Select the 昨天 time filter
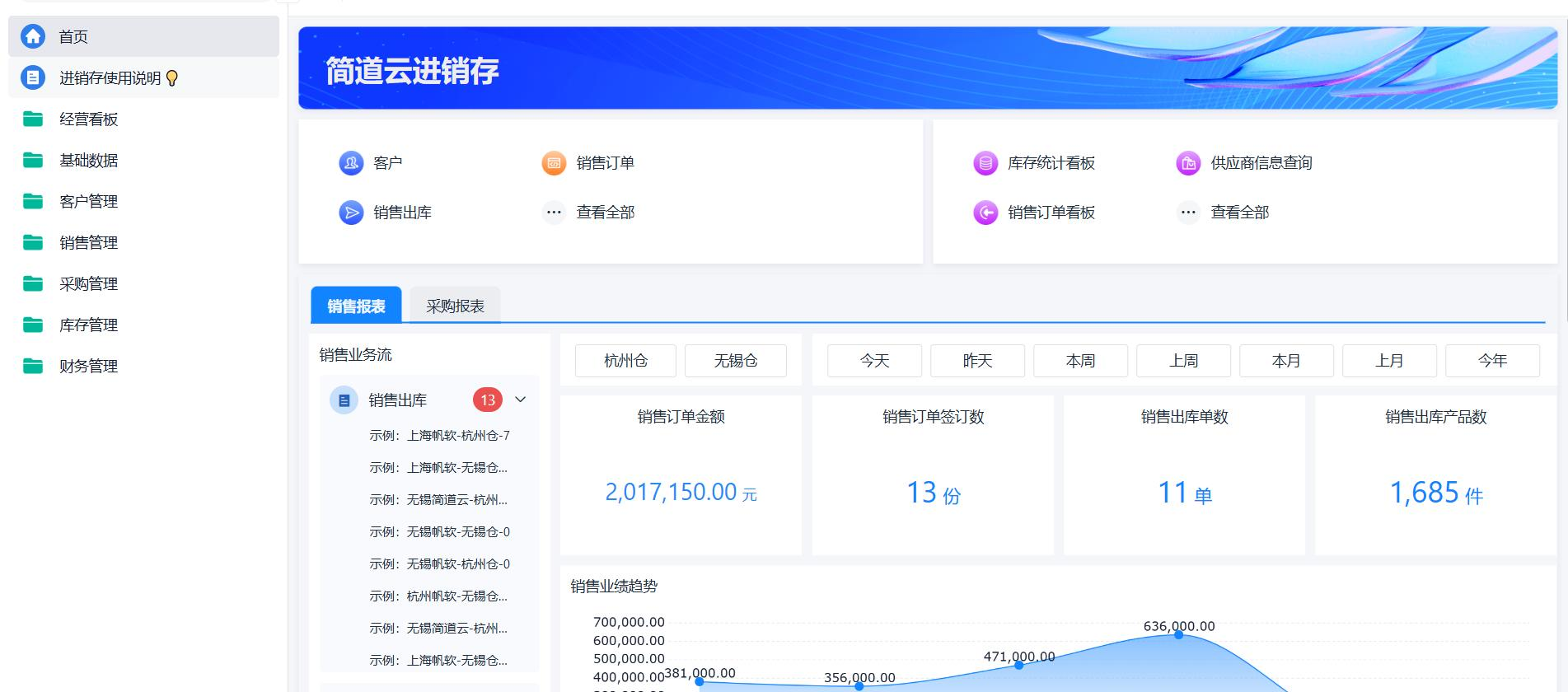Viewport: 1568px width, 692px height. pyautogui.click(x=977, y=361)
